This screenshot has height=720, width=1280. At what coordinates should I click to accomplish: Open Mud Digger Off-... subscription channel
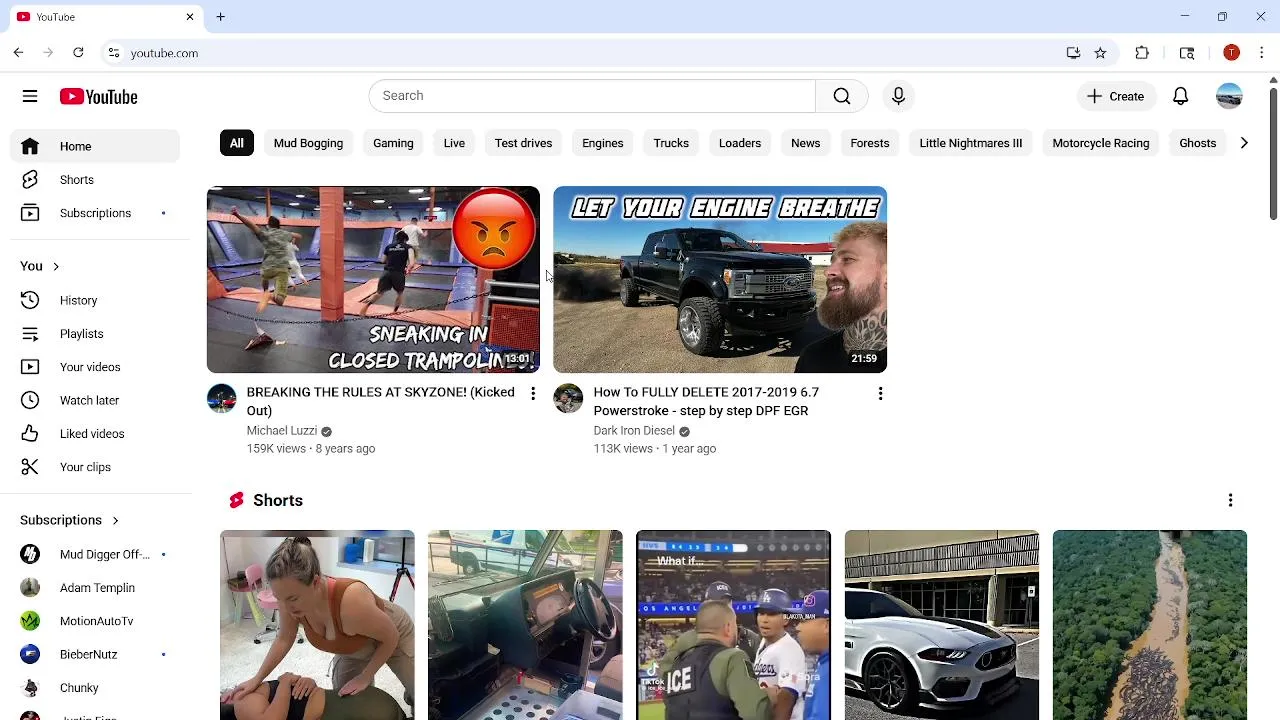click(95, 554)
